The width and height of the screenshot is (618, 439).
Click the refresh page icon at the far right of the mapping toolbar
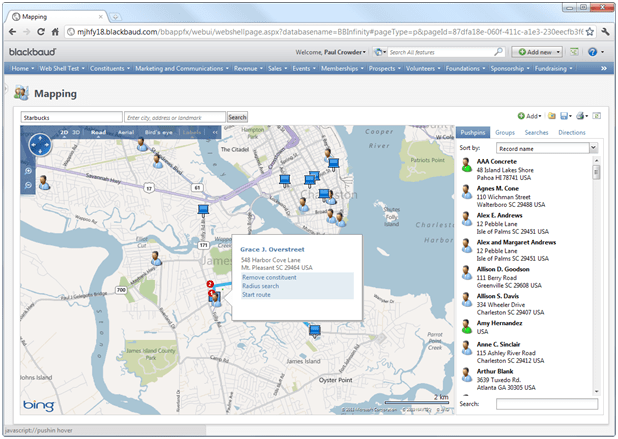point(597,116)
